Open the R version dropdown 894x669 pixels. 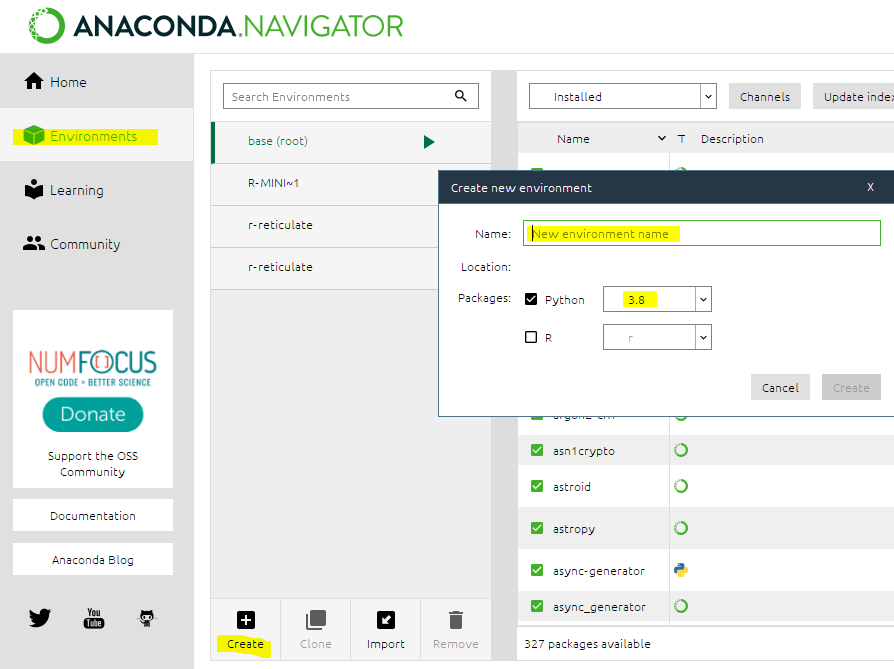(x=657, y=337)
